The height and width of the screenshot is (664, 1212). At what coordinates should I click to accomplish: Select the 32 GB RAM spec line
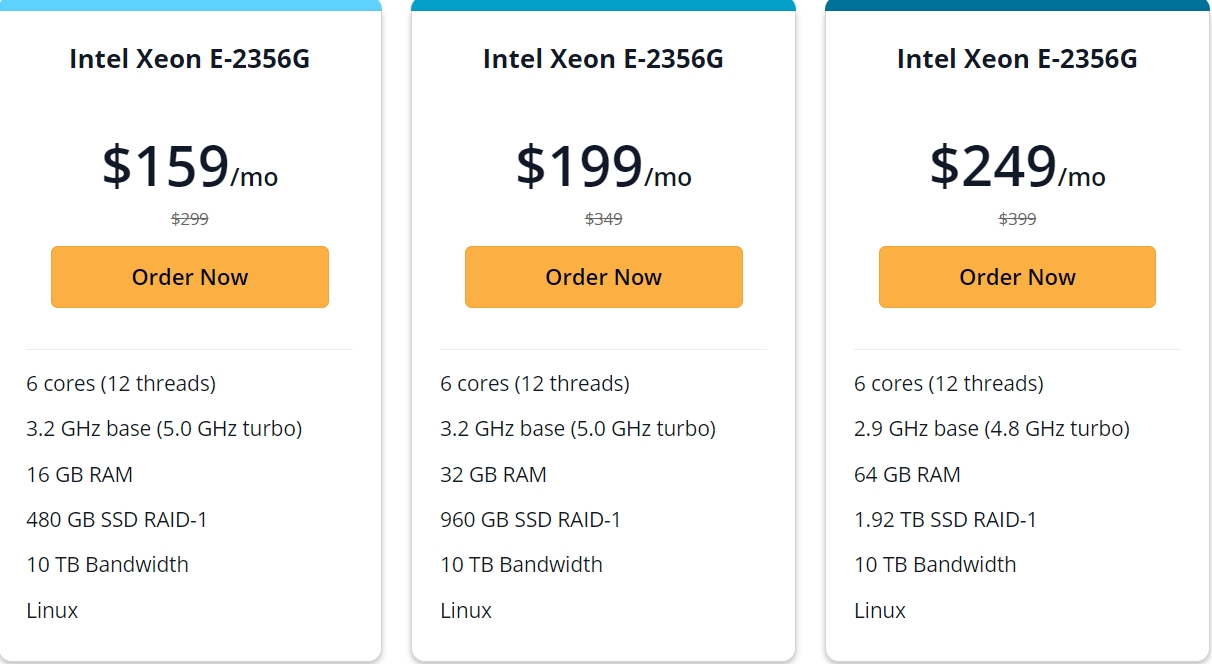(493, 475)
